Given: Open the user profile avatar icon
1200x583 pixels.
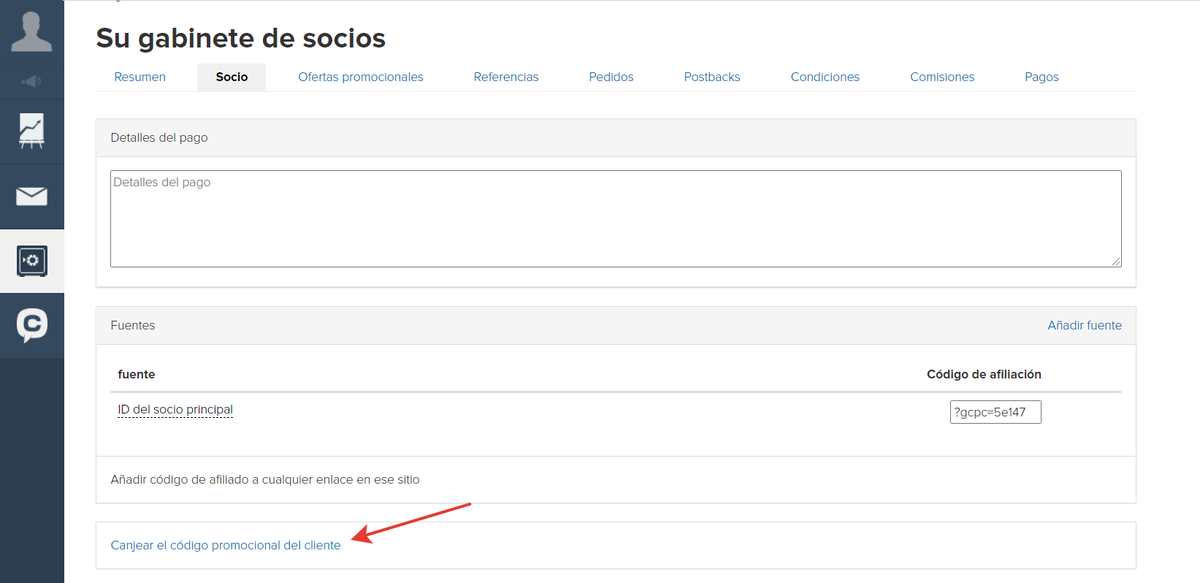Looking at the screenshot, I should [x=32, y=31].
